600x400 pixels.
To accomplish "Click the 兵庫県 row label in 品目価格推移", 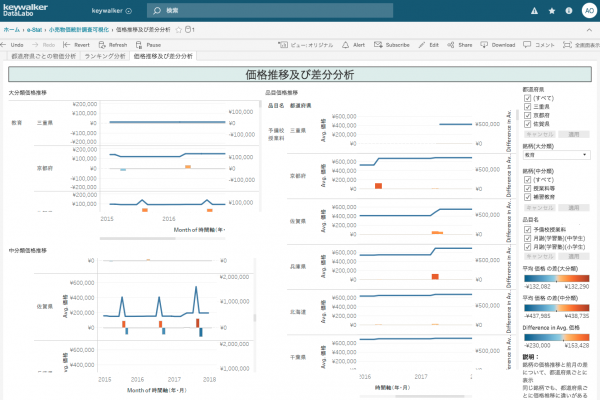I will click(x=298, y=266).
